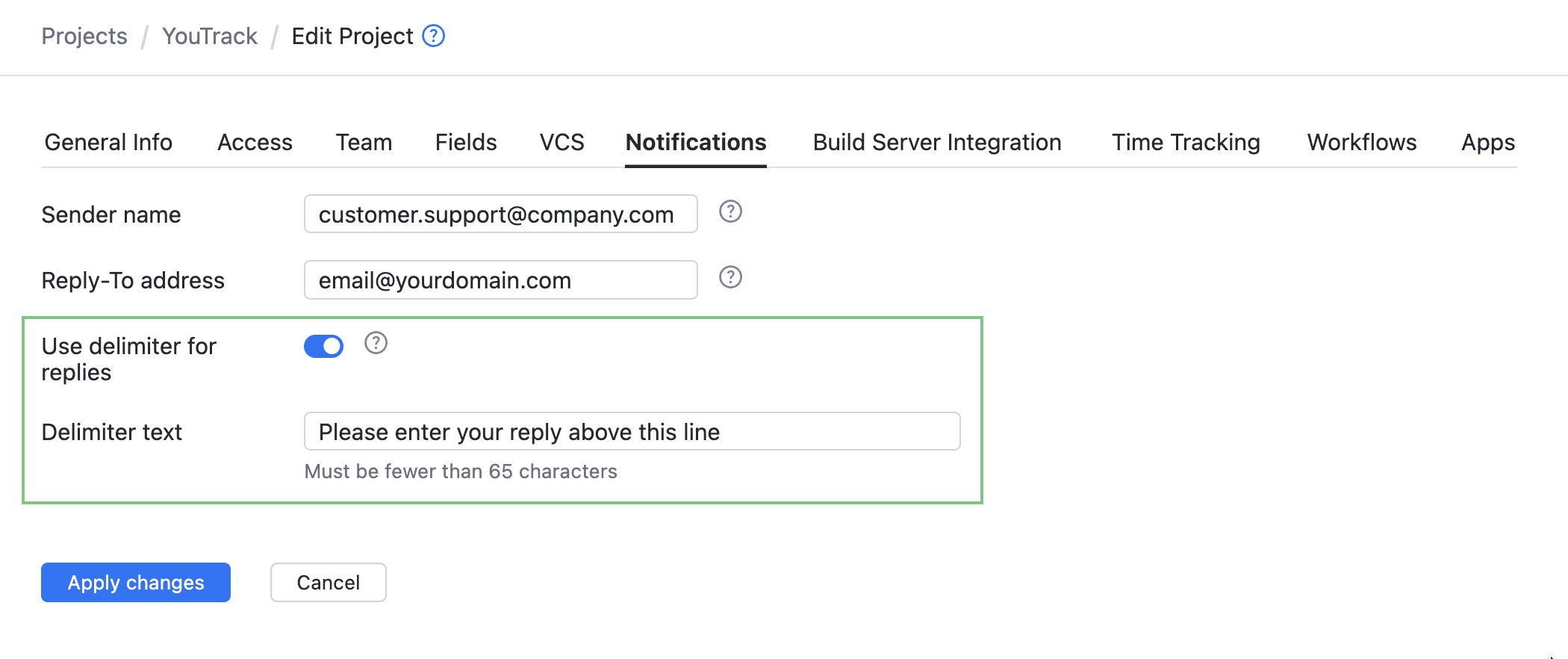The width and height of the screenshot is (1568, 659).
Task: Disable the Use delimiter for replies toggle
Action: point(323,347)
